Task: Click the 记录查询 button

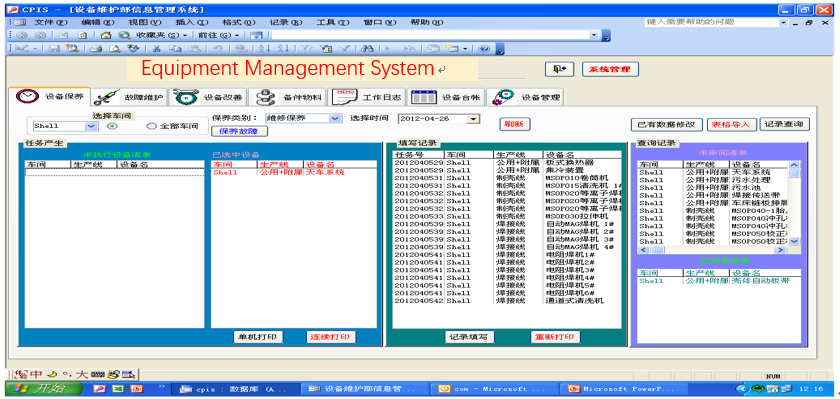Action: tap(784, 124)
